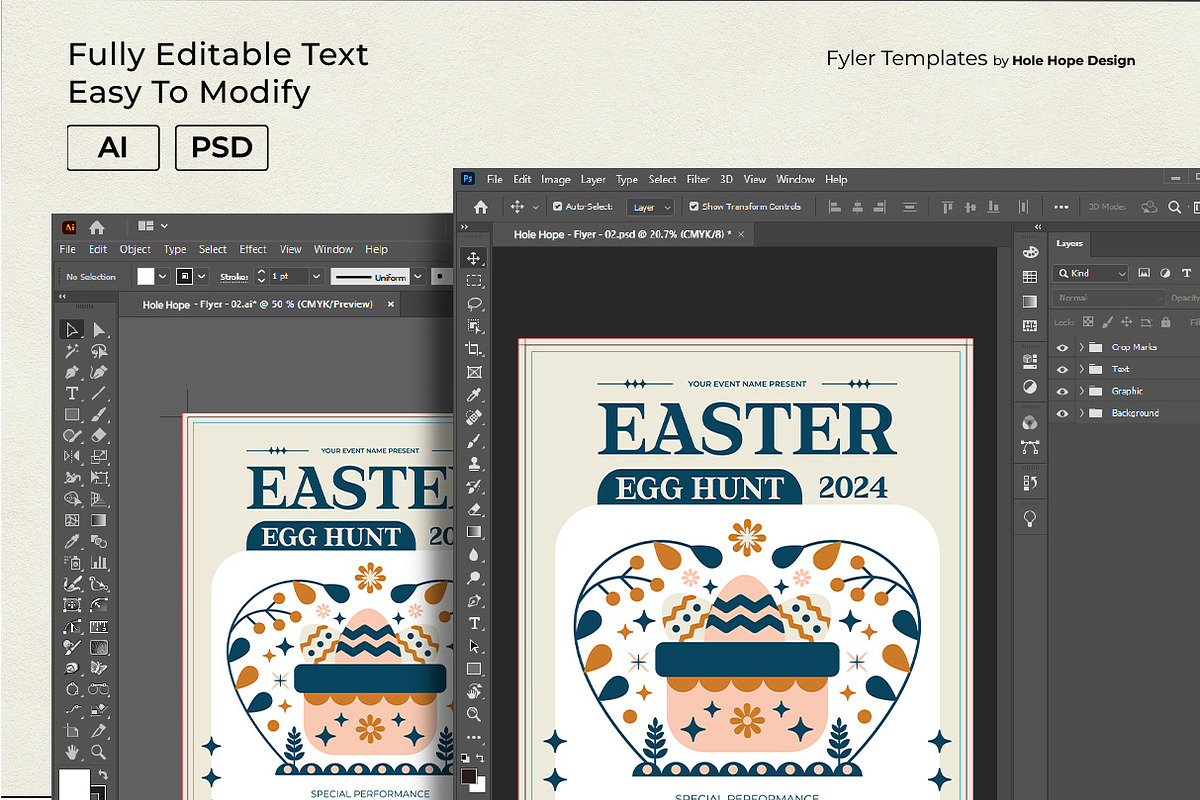This screenshot has width=1200, height=800.
Task: Select the Move tool in Photoshop toolbar
Action: pos(474,258)
